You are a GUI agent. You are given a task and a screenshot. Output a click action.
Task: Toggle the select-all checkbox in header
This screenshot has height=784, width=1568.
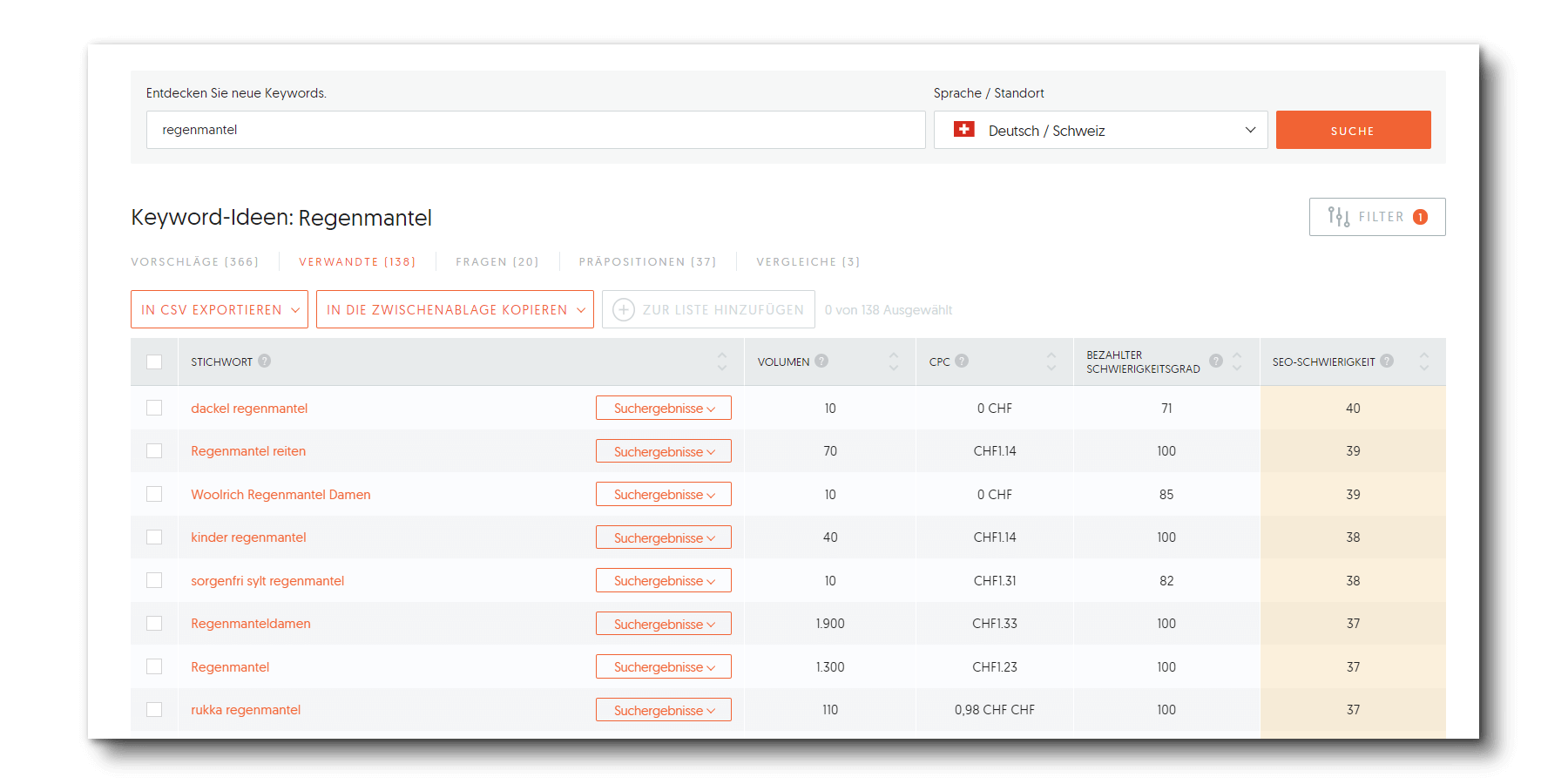[x=154, y=362]
